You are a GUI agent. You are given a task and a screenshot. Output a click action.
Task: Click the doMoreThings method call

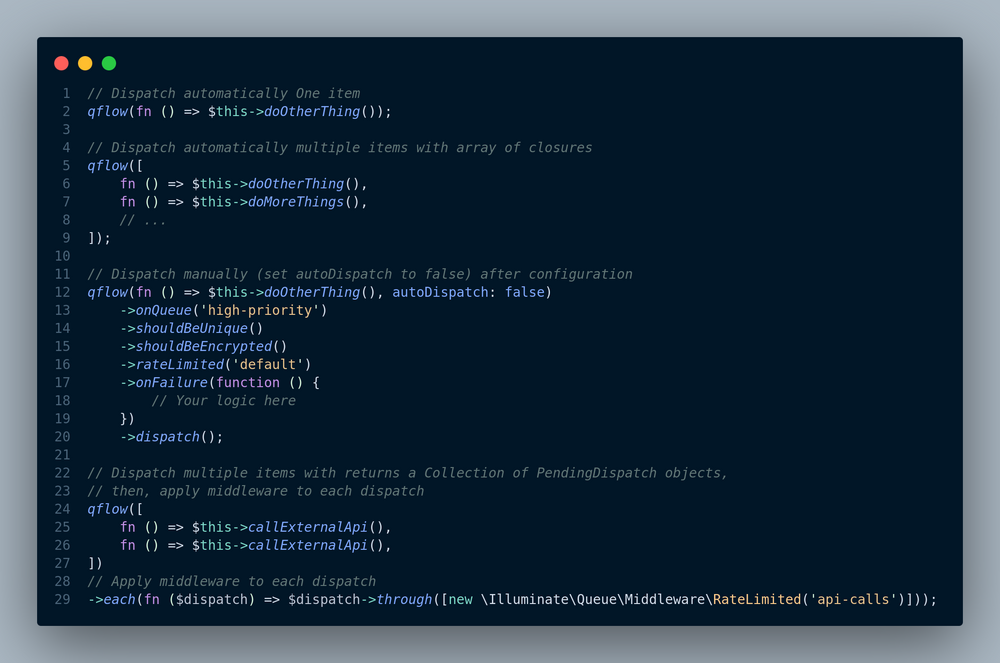click(304, 202)
